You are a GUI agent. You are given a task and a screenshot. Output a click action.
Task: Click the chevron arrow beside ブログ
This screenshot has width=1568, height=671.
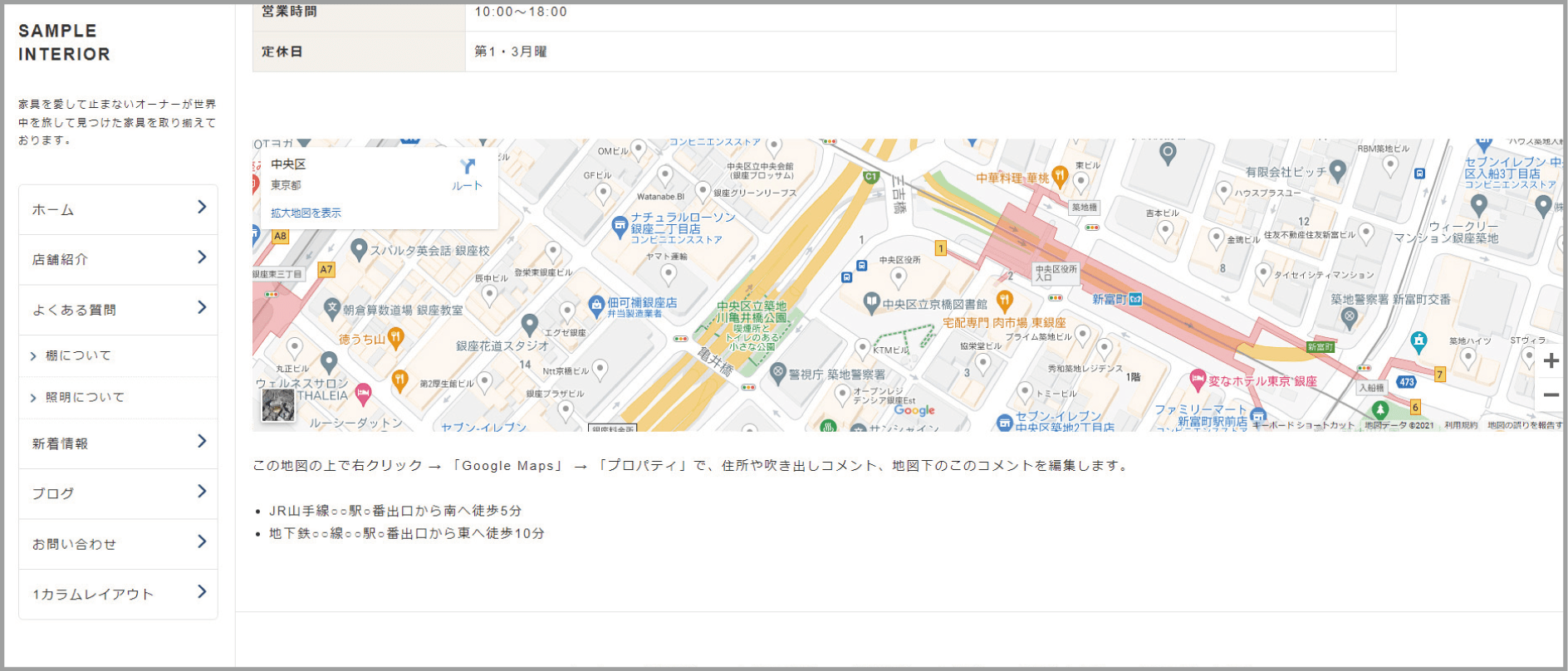(202, 491)
